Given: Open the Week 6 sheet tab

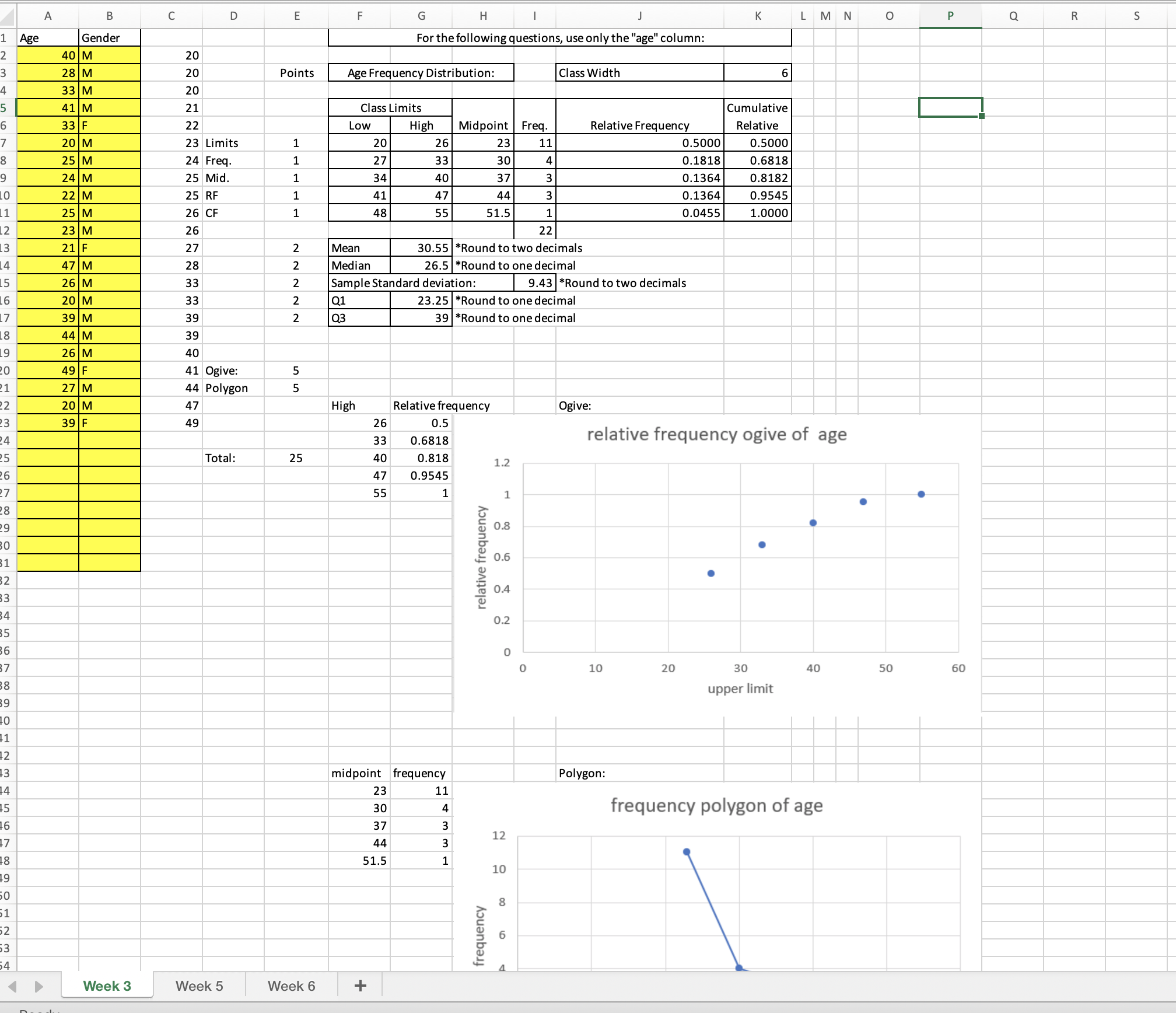Looking at the screenshot, I should 291,986.
